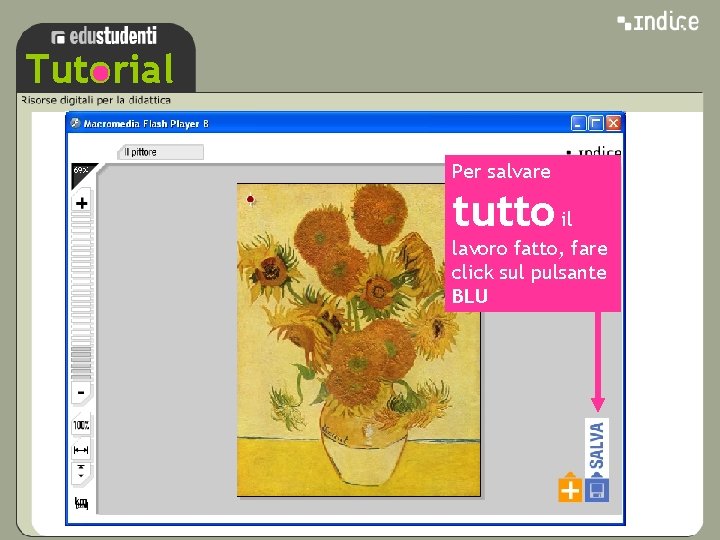The image size is (720, 540).
Task: Click the SALVA vertical label
Action: coord(596,445)
